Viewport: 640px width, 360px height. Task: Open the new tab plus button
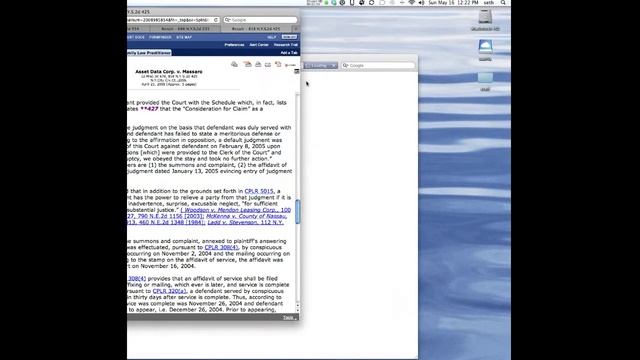pyautogui.click(x=296, y=29)
